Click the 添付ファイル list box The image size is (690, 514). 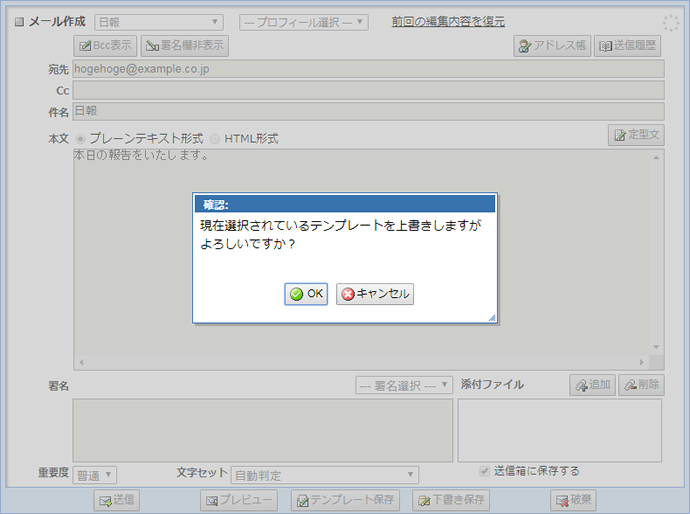[560, 430]
